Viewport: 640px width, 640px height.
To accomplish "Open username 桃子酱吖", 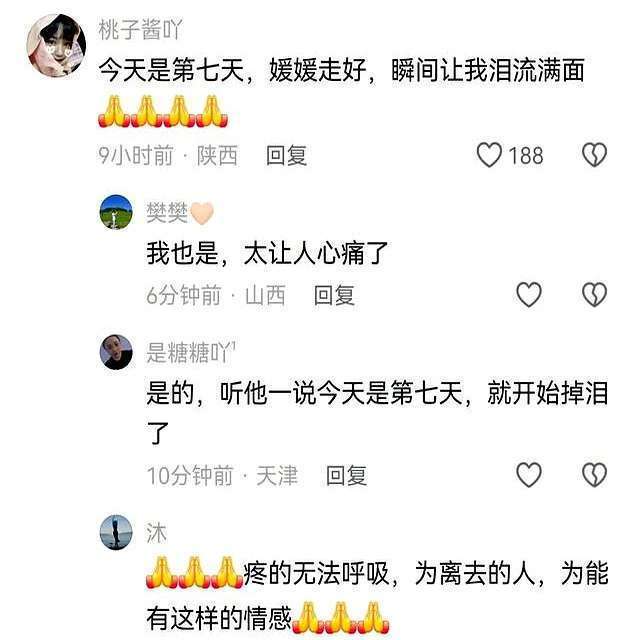I will pos(140,29).
